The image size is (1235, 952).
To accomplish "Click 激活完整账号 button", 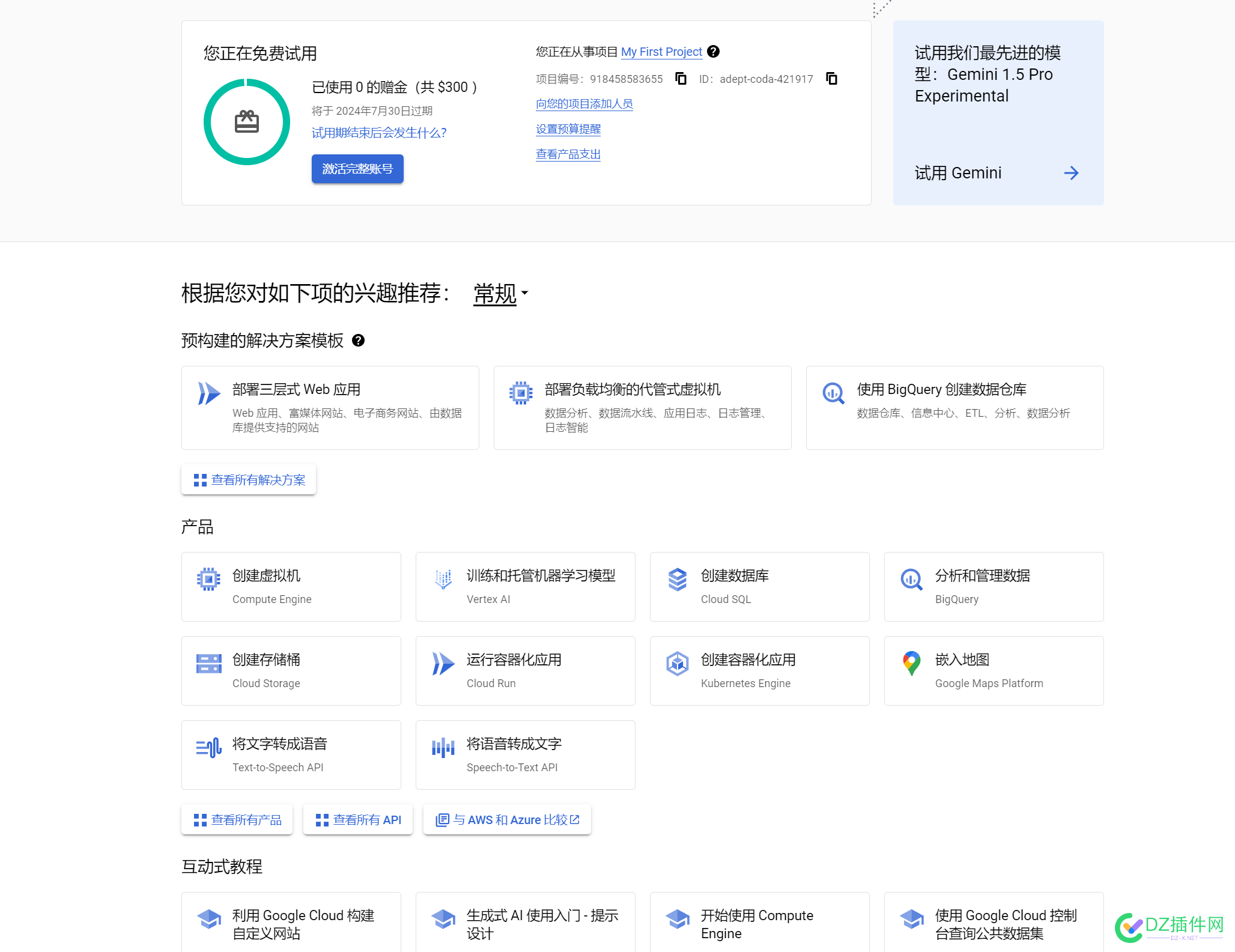I will coord(357,169).
